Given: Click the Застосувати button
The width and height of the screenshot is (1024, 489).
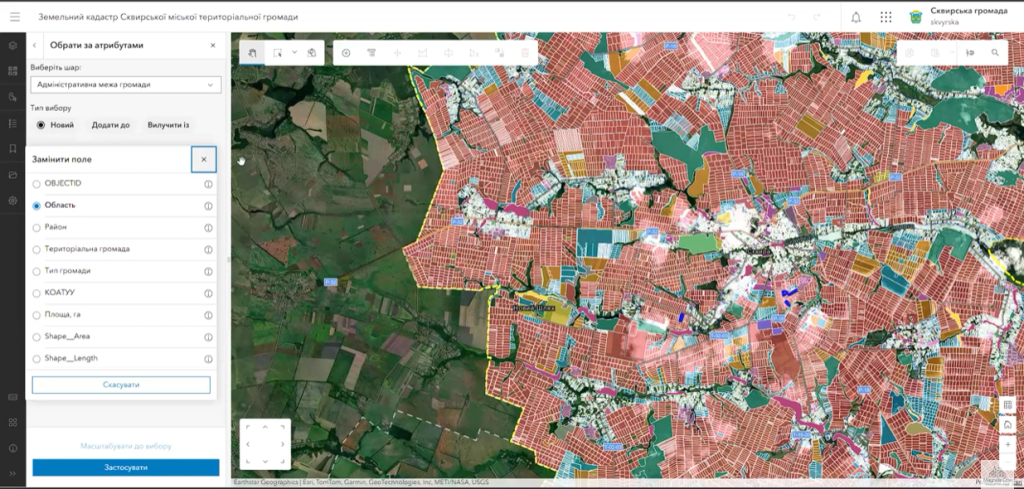Looking at the screenshot, I should coord(125,467).
